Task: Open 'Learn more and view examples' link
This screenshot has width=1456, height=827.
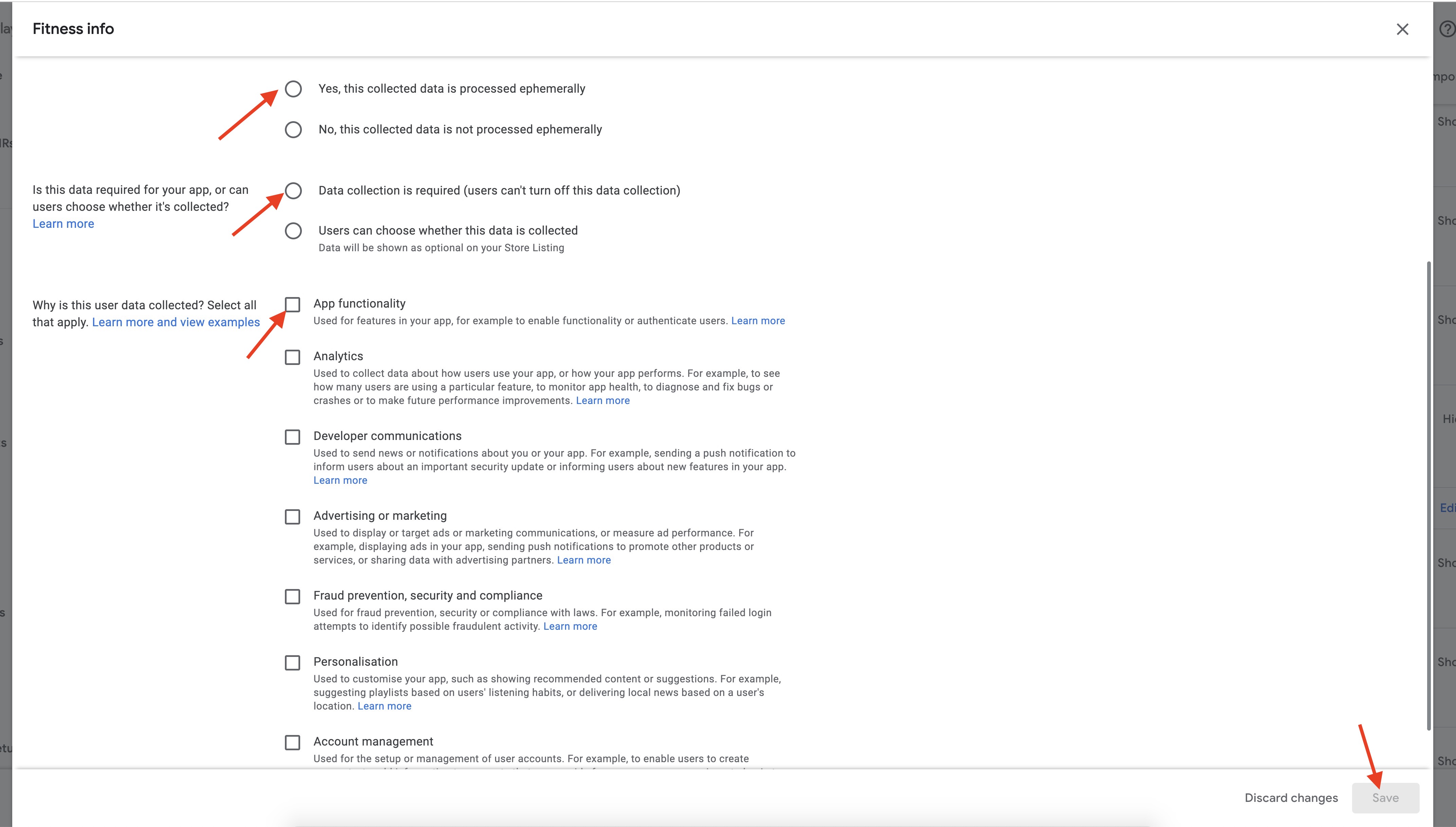Action: [176, 322]
